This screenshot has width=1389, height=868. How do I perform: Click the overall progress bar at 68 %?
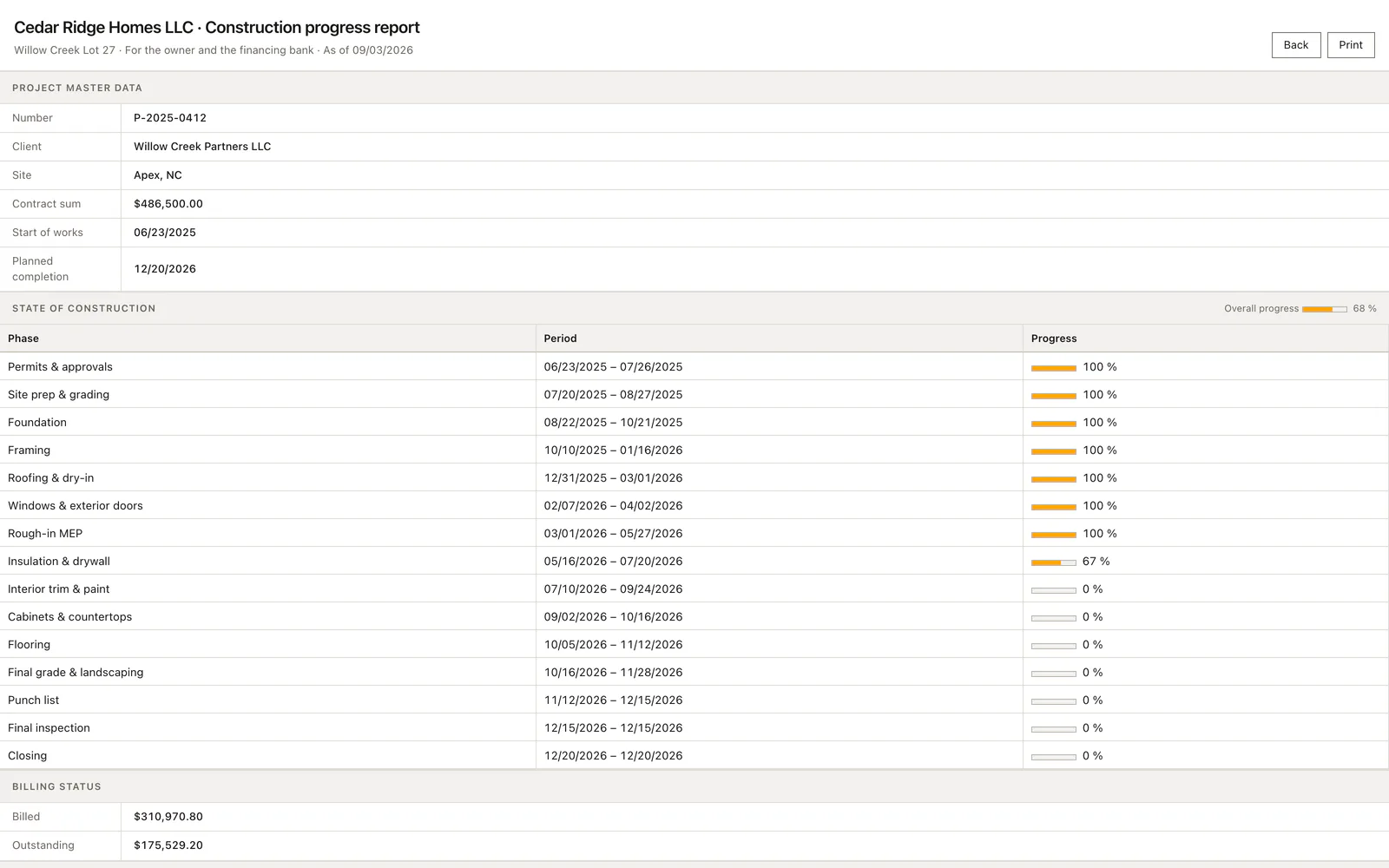[1325, 309]
